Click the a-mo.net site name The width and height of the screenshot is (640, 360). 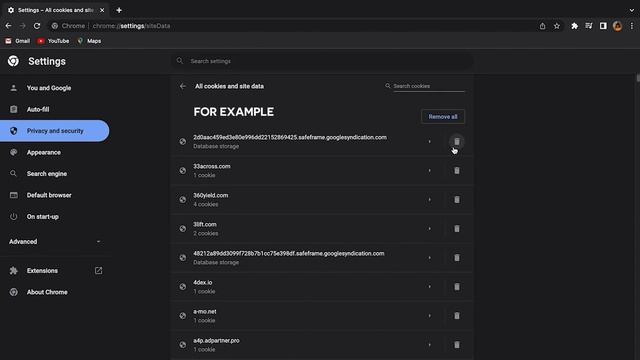tap(205, 311)
